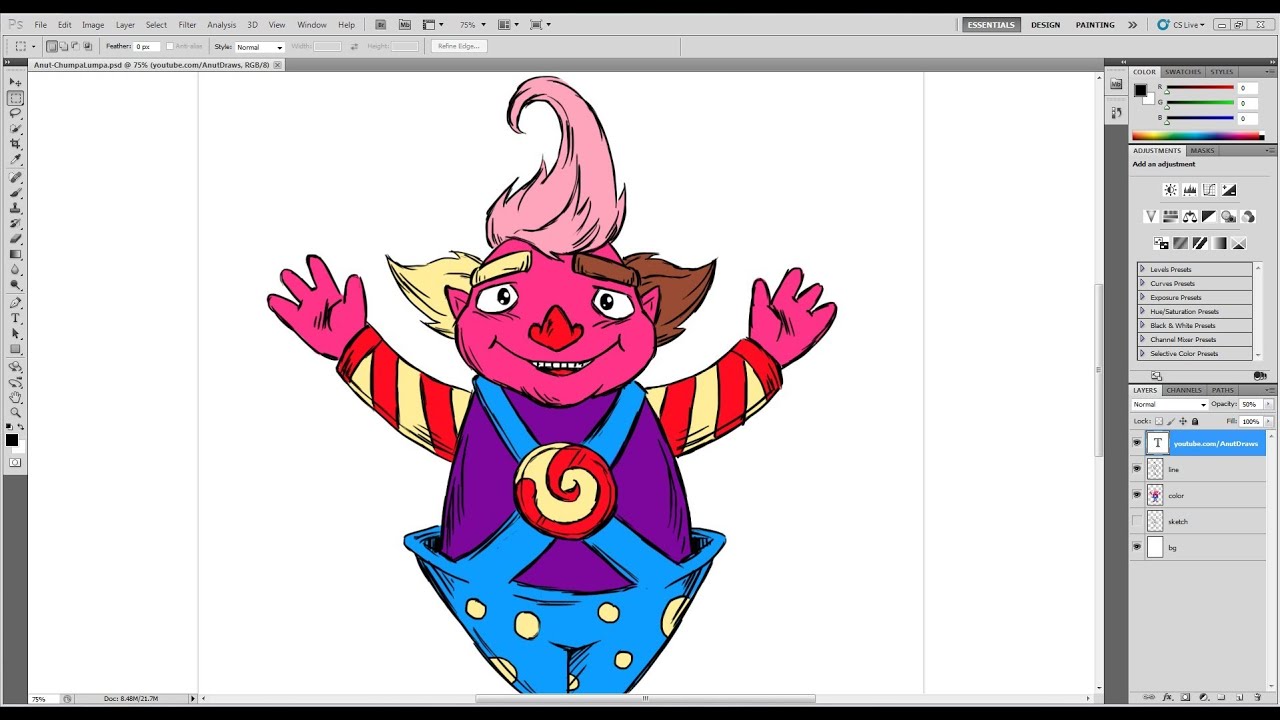
Task: Open the Filter menu
Action: [x=187, y=24]
